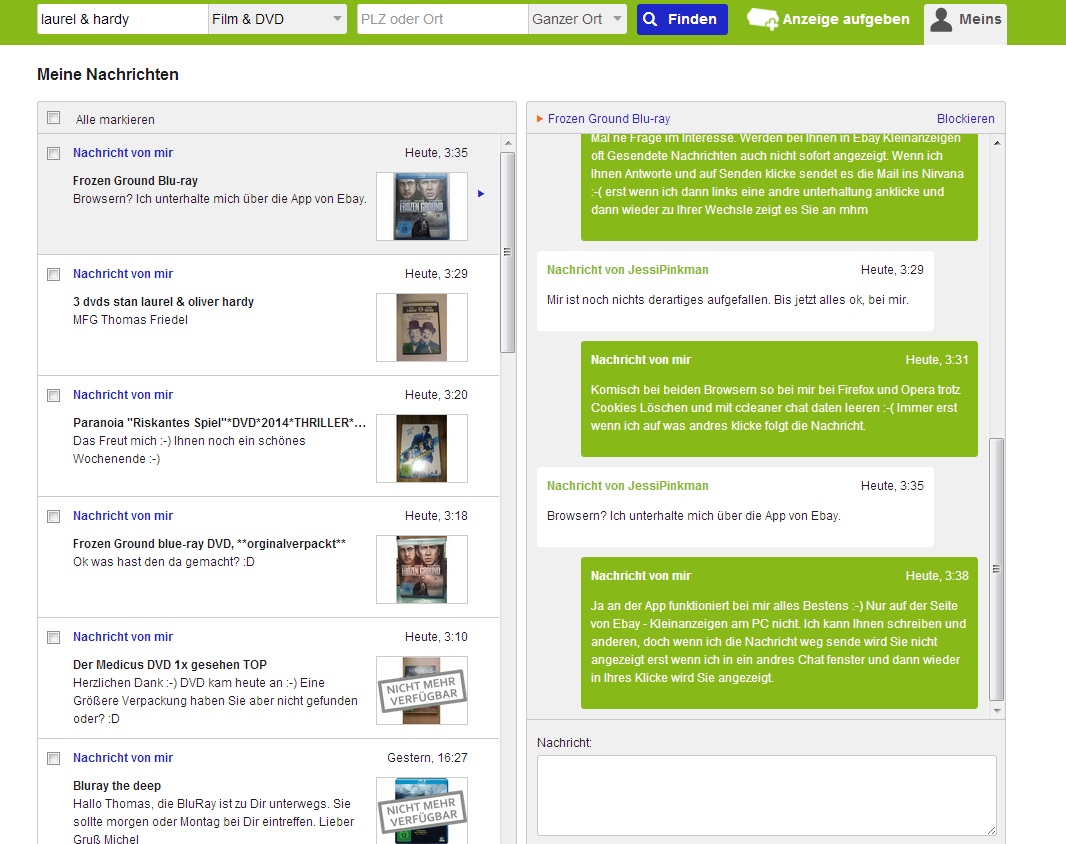
Task: Click the orange arrow before Frozen Ground Blu-ray header
Action: [540, 119]
